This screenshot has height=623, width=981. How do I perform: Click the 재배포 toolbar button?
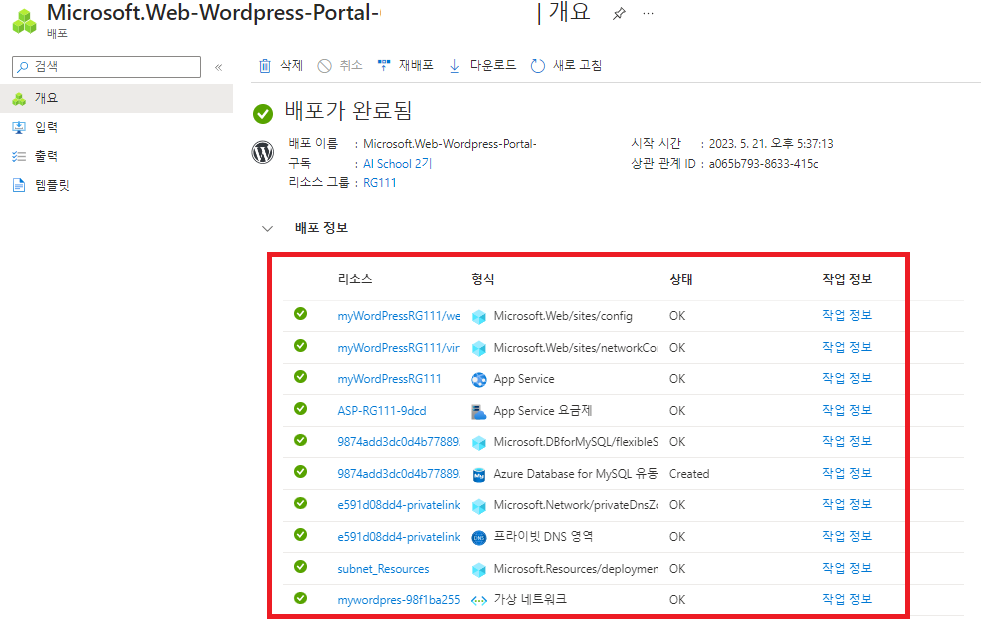[405, 65]
